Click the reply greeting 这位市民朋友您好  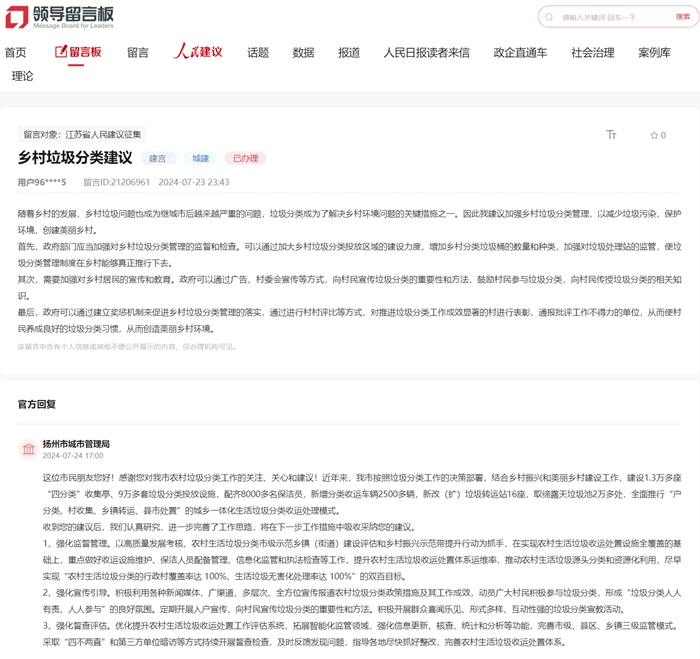[362, 494]
